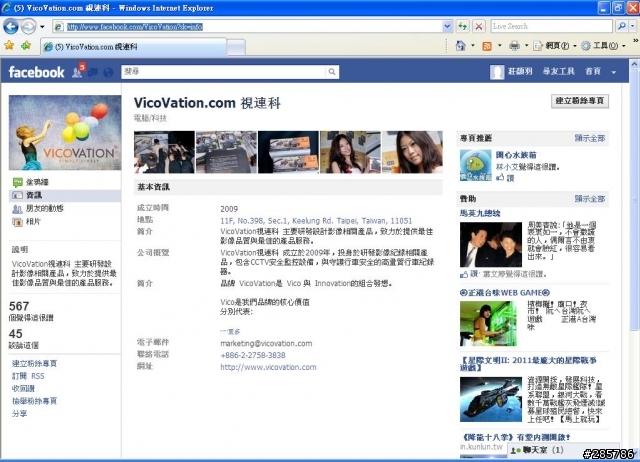Open the http://www.vicovation.com website link
The height and width of the screenshot is (462, 640).
[x=268, y=367]
